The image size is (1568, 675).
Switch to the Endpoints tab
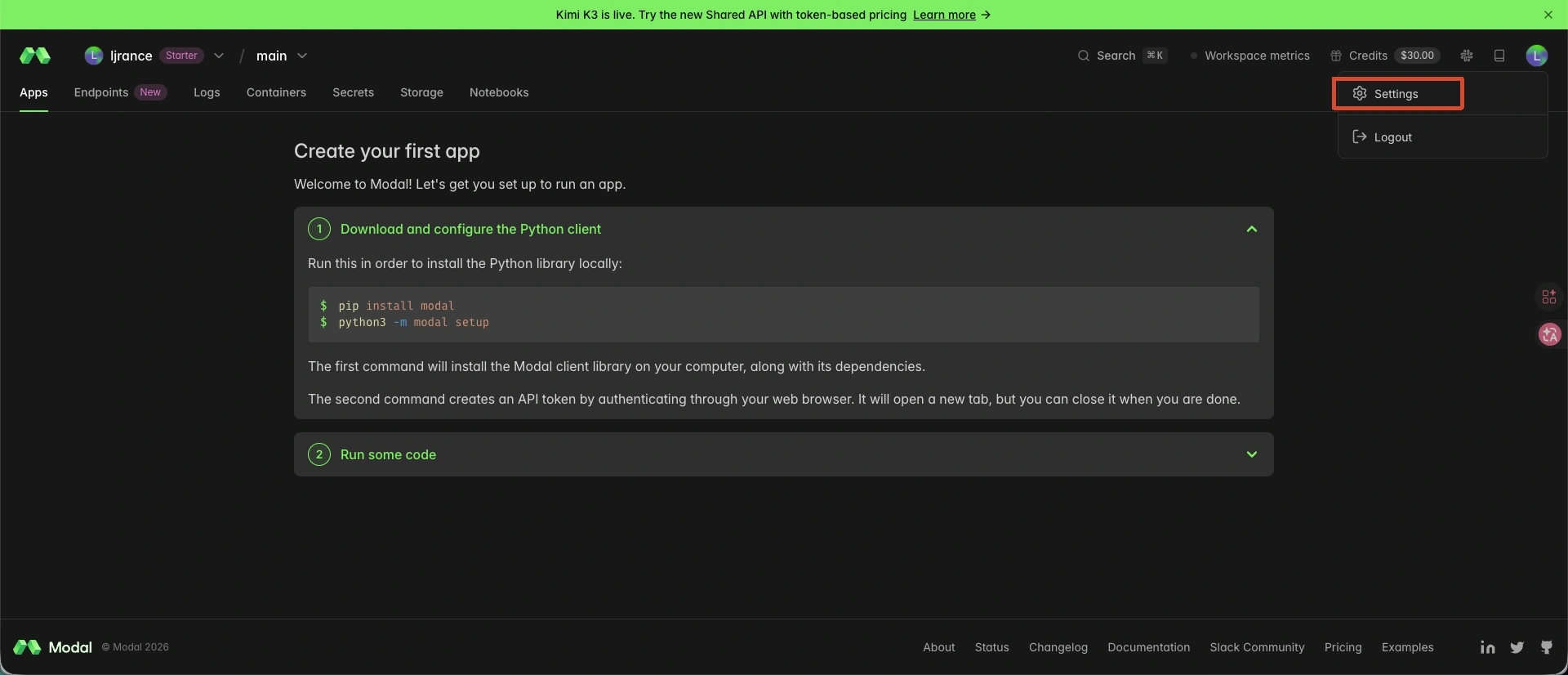tap(120, 92)
